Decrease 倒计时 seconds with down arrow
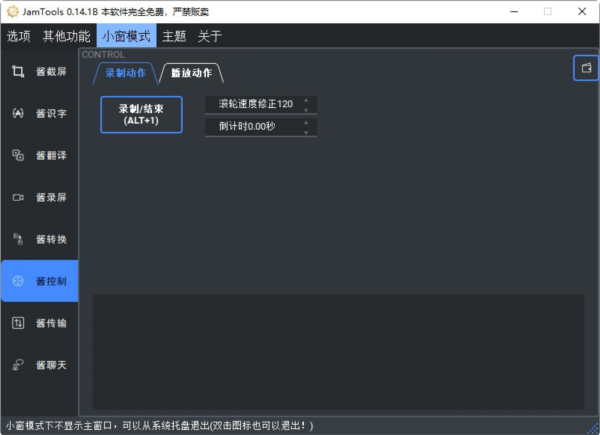The height and width of the screenshot is (435, 600). (x=306, y=132)
